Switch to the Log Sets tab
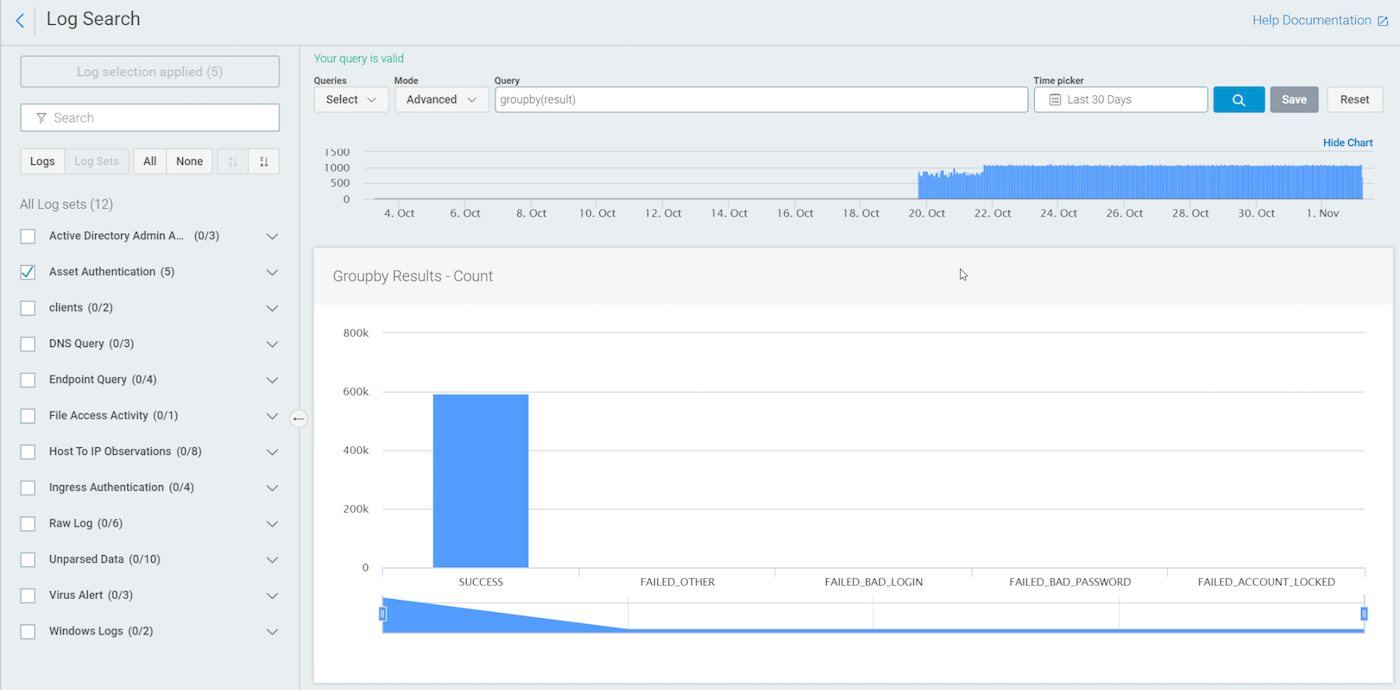The height and width of the screenshot is (690, 1400). pyautogui.click(x=97, y=161)
